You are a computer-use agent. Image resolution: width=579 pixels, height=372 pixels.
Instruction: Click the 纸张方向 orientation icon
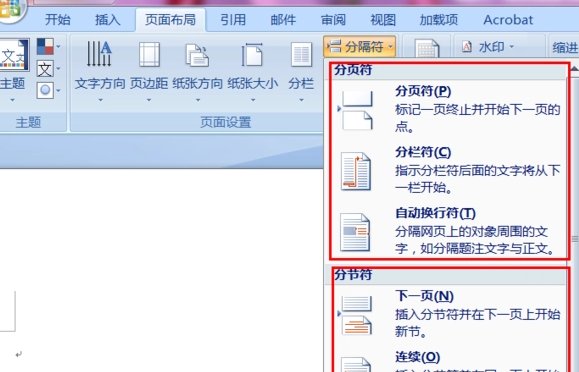pyautogui.click(x=197, y=55)
